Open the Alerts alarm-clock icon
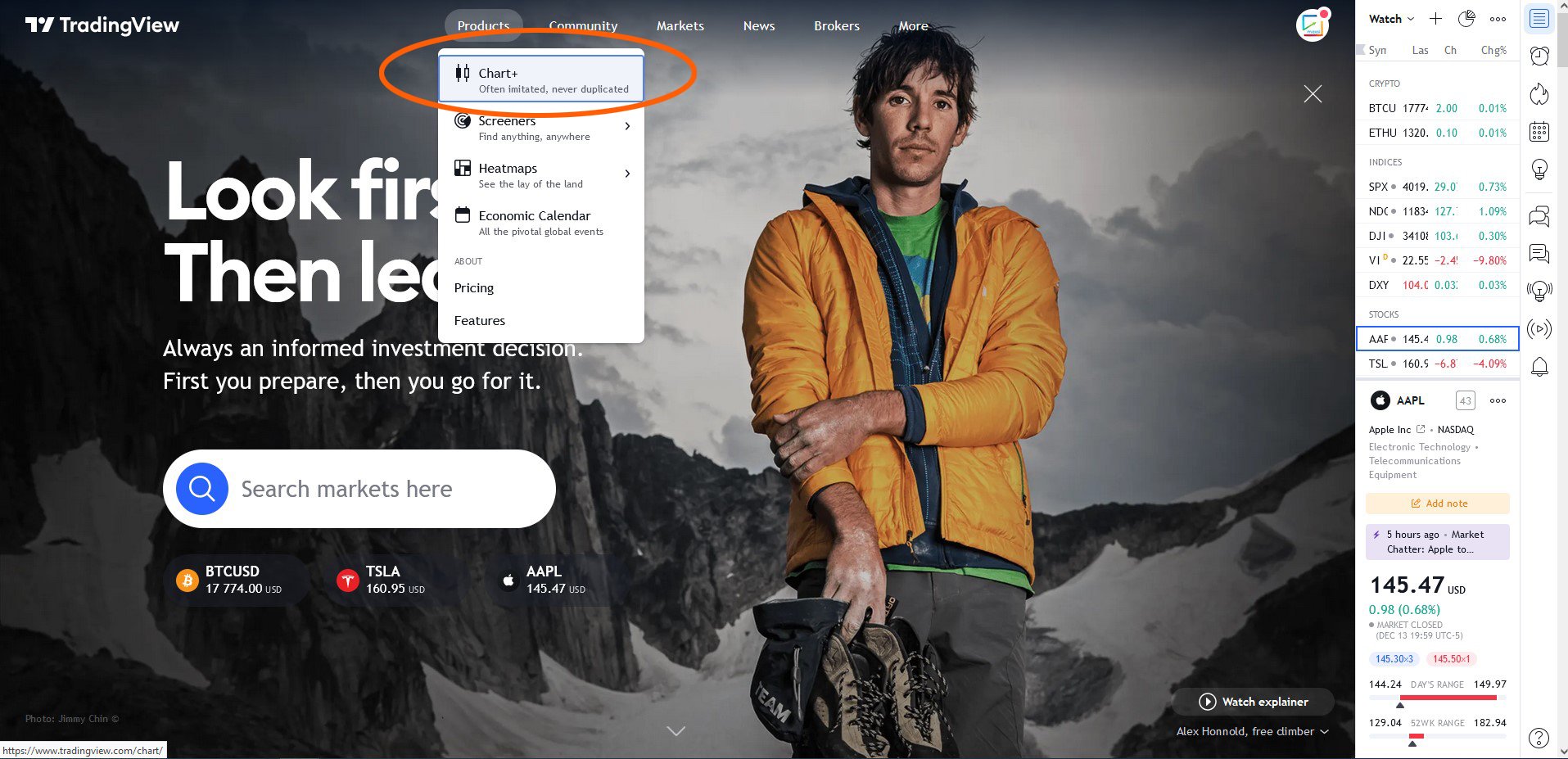1568x759 pixels. coord(1539,56)
